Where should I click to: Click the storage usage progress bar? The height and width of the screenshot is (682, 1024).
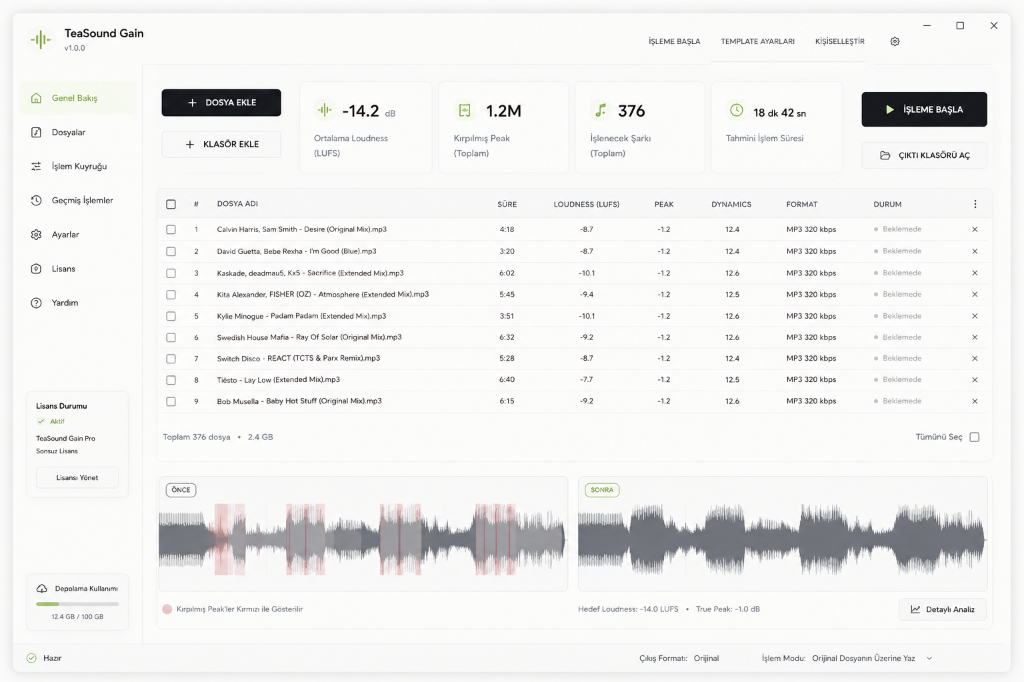pos(78,604)
